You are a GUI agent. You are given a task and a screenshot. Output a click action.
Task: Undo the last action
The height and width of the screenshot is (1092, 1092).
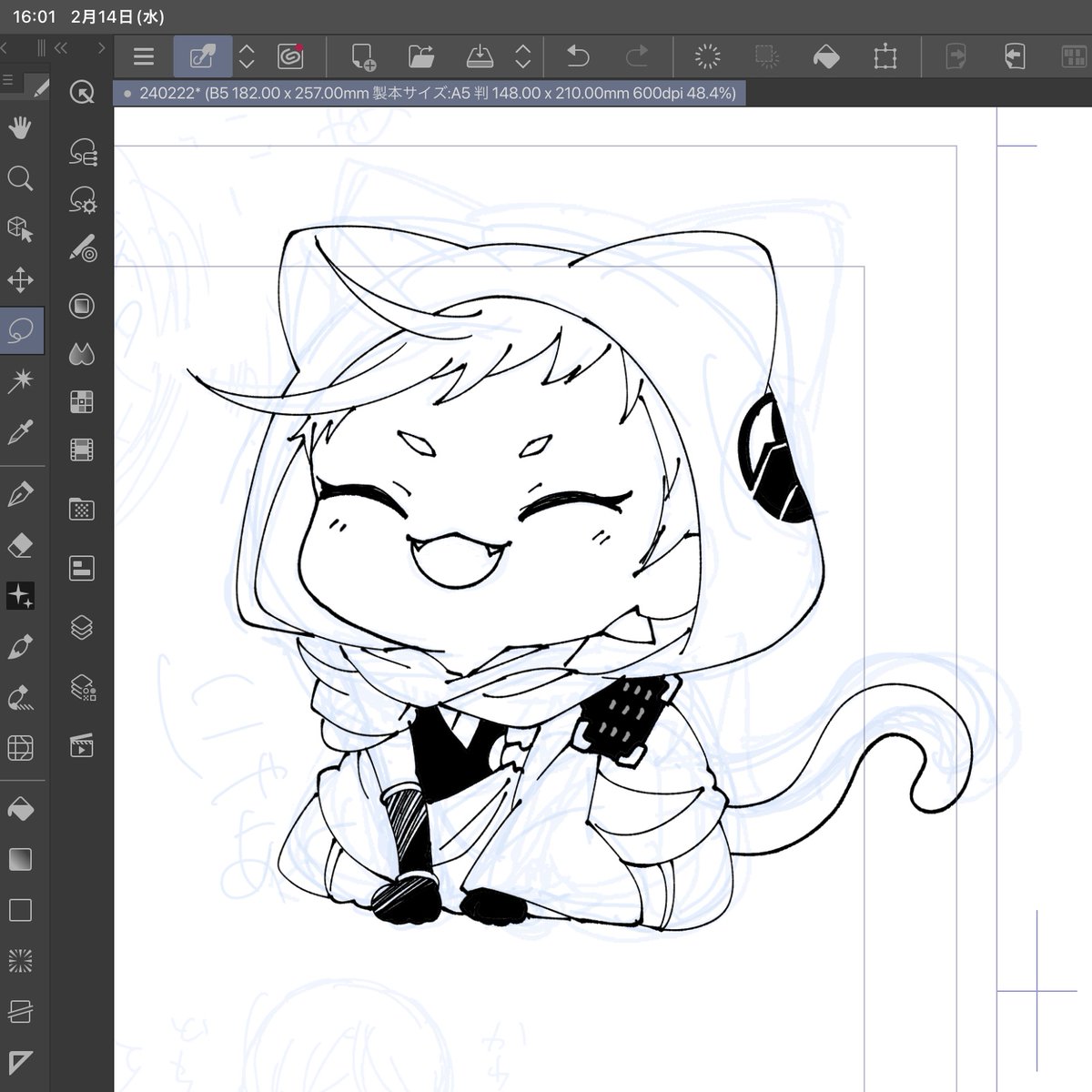coord(579,57)
